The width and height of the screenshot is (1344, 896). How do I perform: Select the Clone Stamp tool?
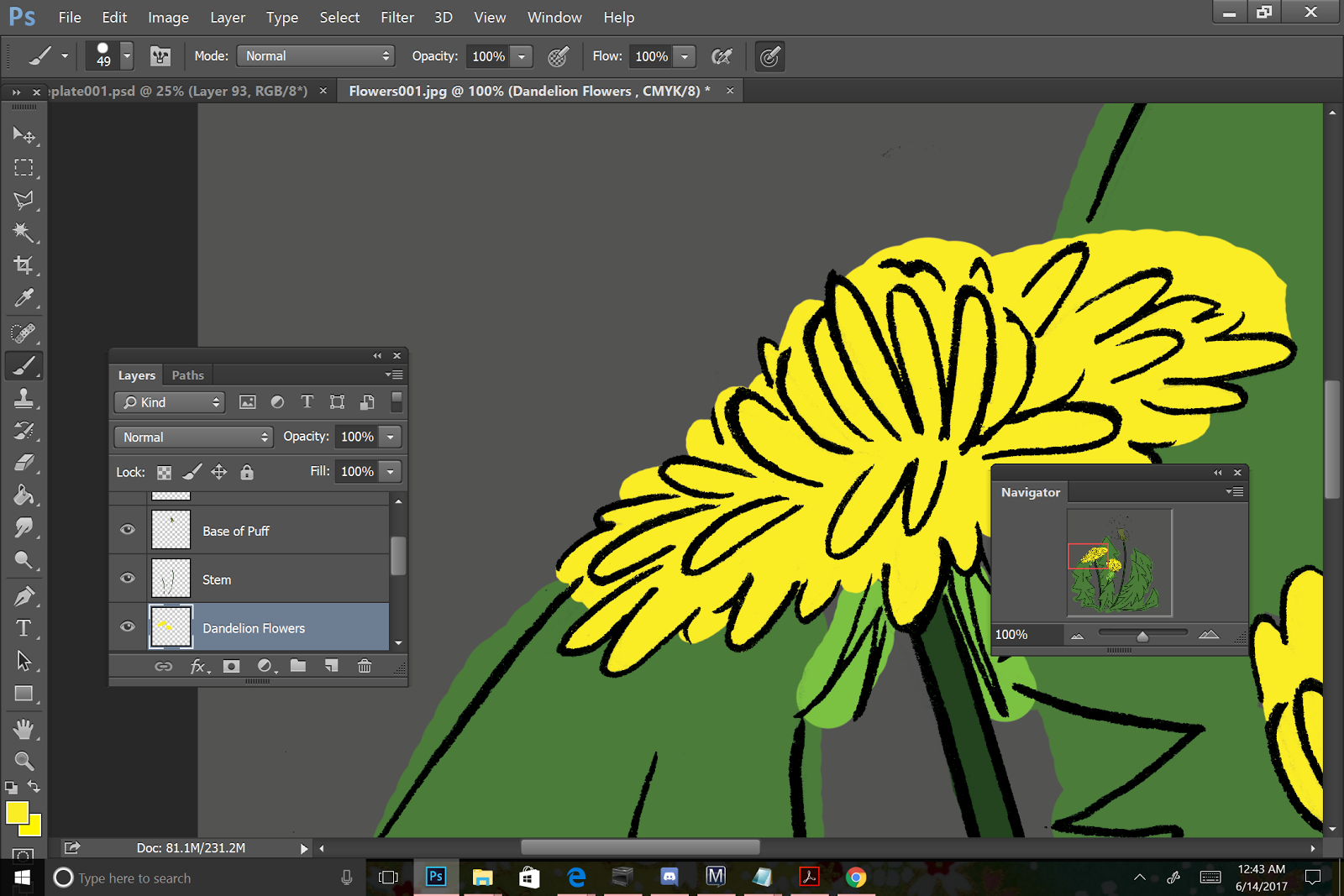coord(24,398)
